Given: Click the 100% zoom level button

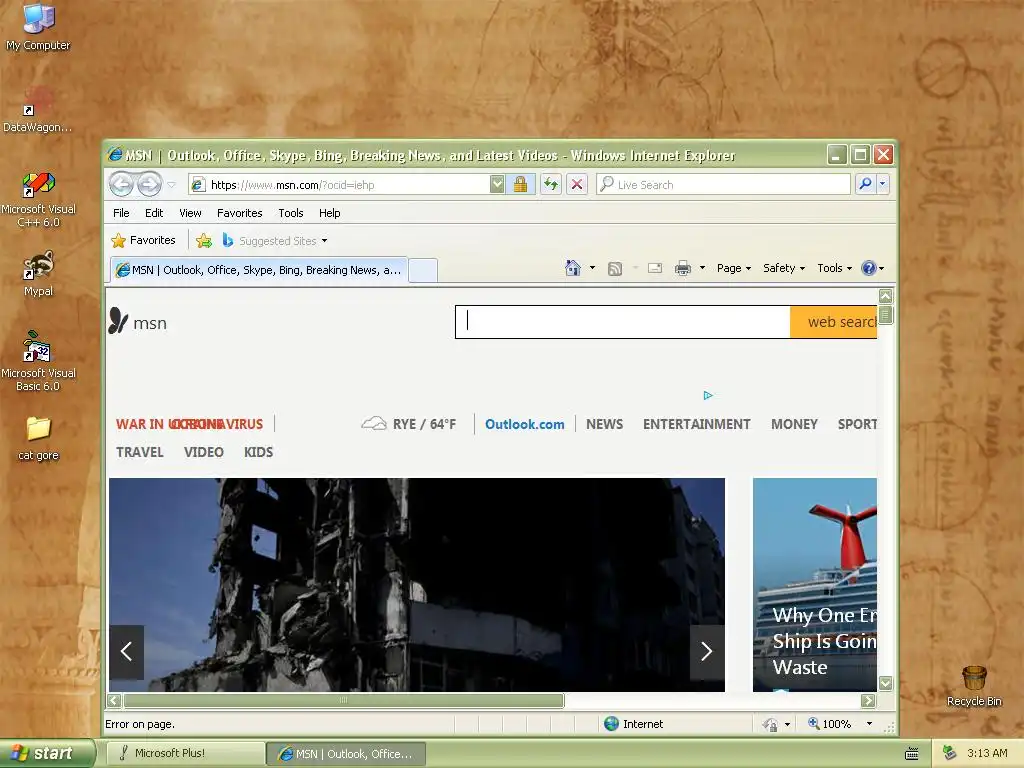Looking at the screenshot, I should [x=829, y=724].
